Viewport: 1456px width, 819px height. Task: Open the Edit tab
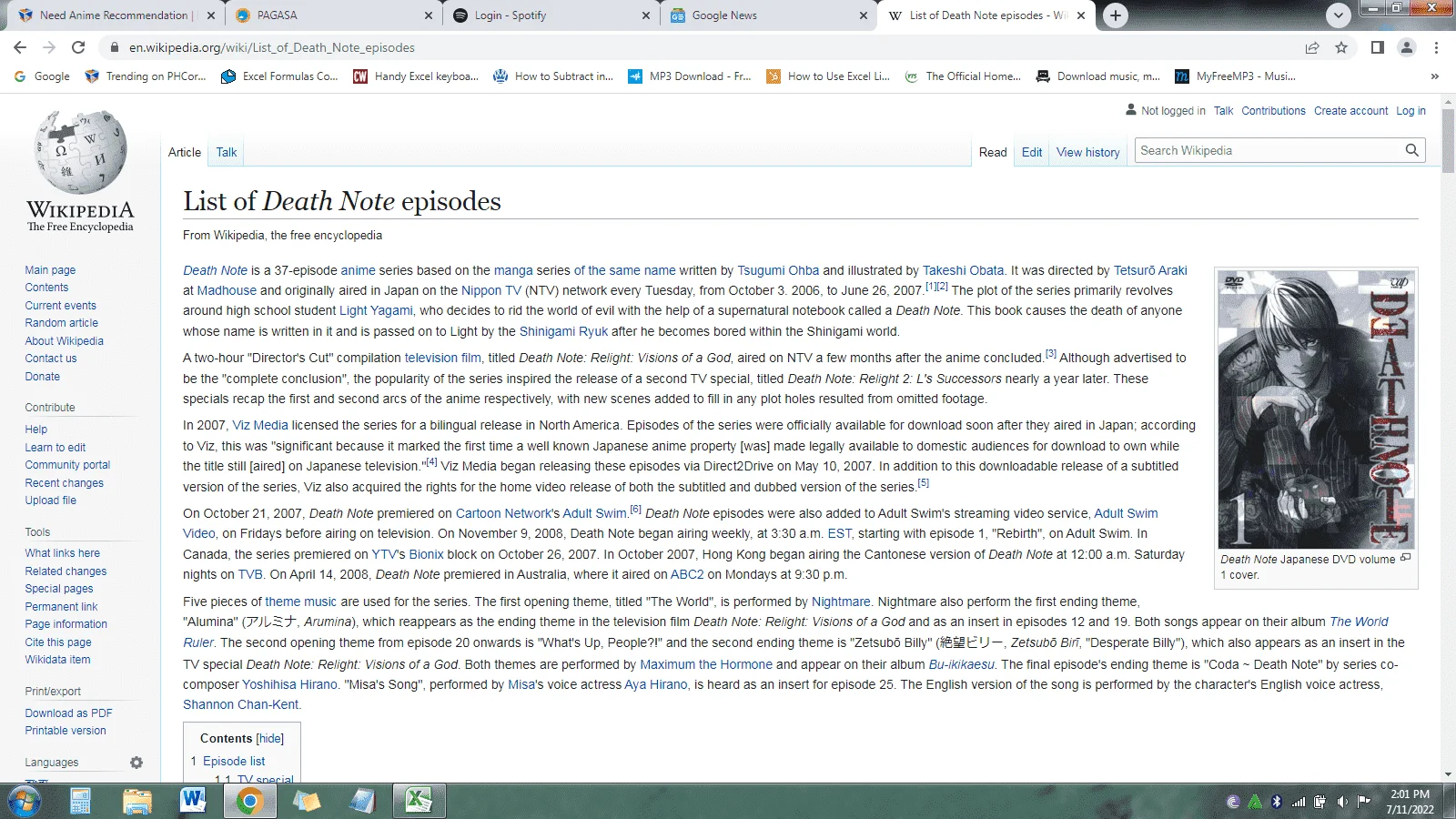point(1032,152)
